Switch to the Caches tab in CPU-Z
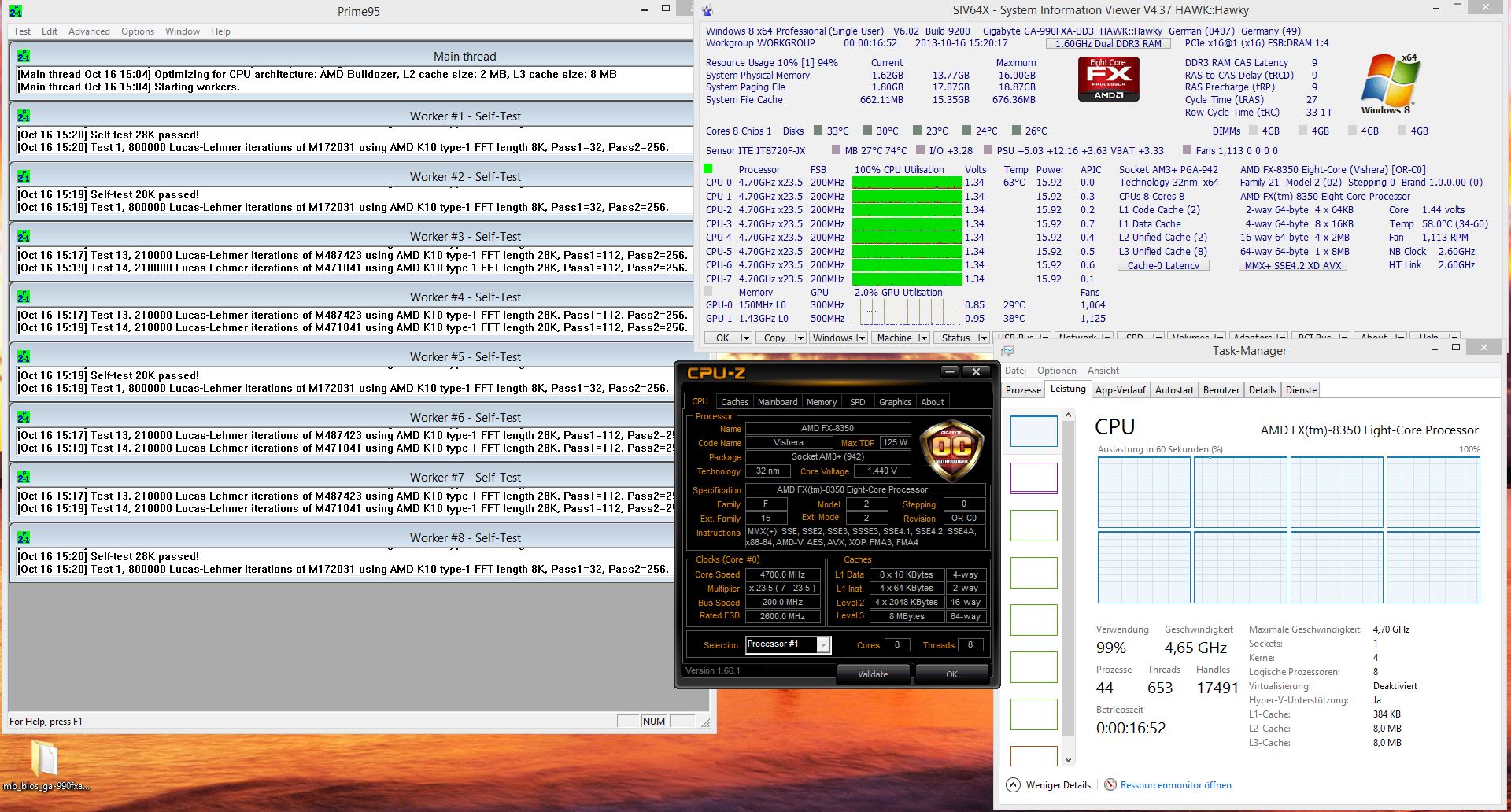This screenshot has width=1511, height=812. 735,402
